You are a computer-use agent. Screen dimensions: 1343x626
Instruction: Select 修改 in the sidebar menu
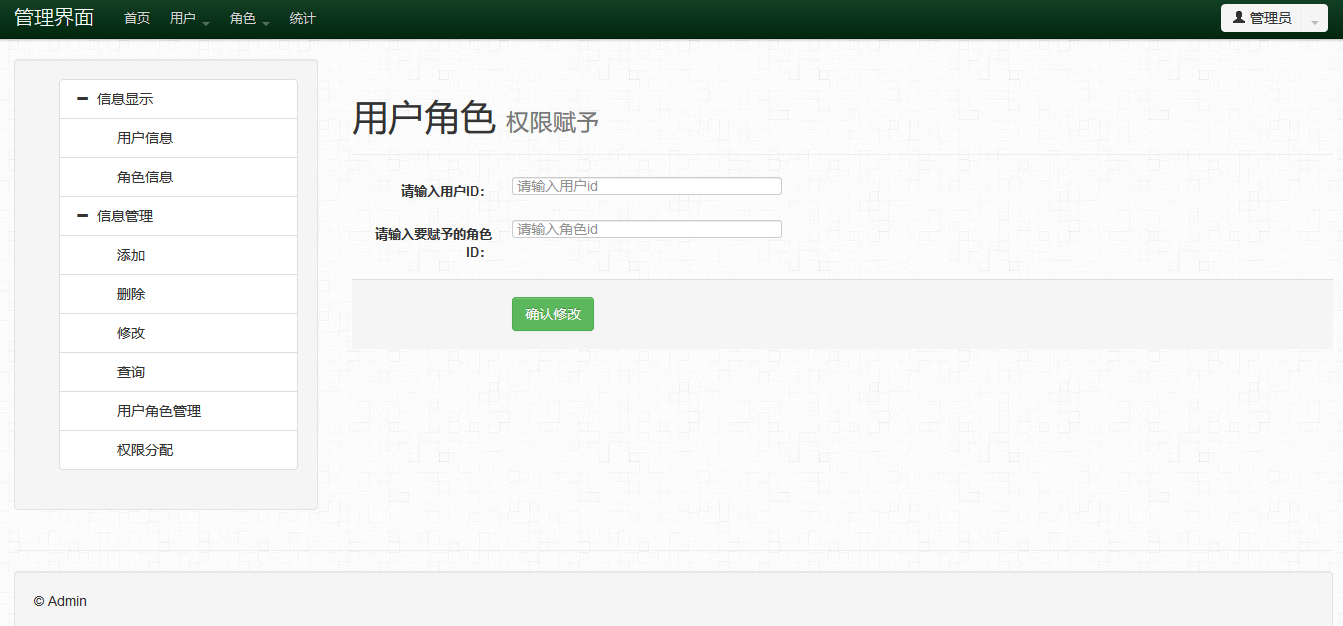pyautogui.click(x=131, y=333)
